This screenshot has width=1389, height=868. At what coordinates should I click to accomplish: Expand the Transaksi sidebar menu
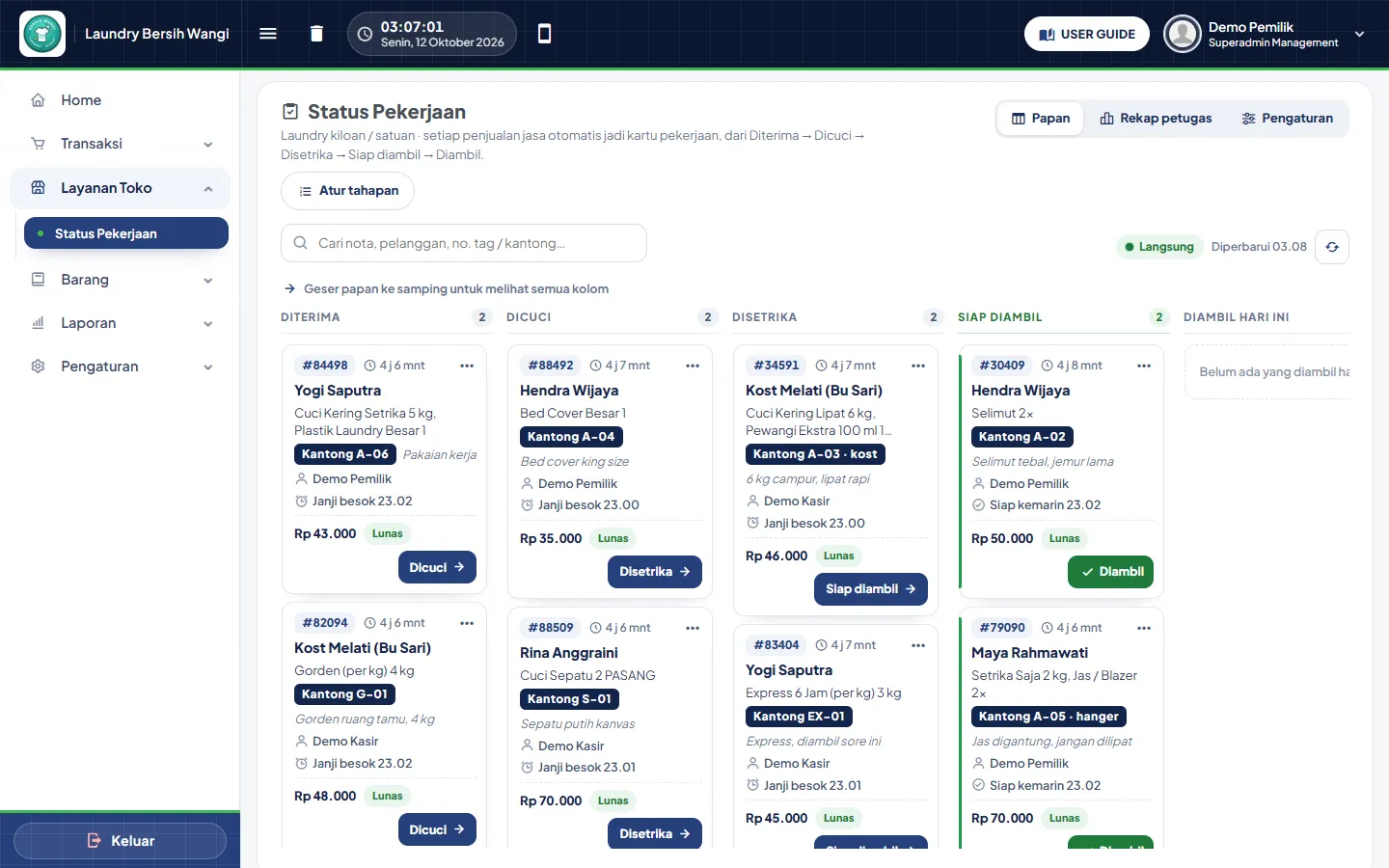(x=120, y=144)
